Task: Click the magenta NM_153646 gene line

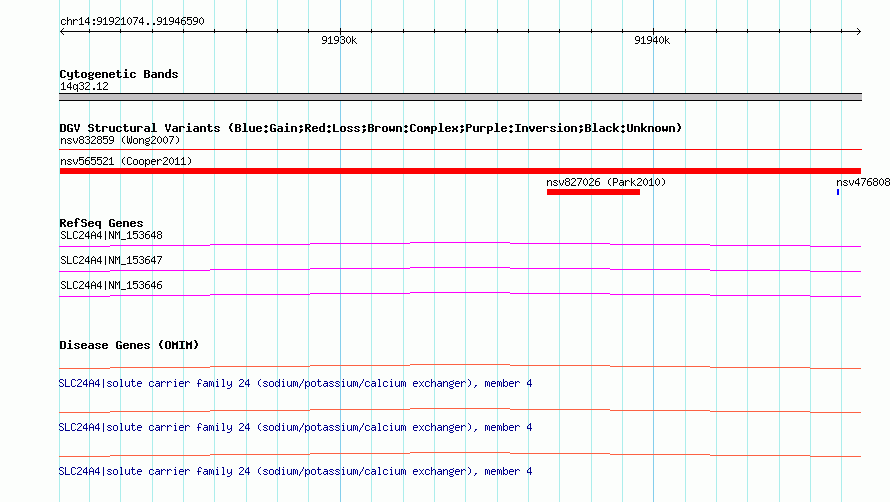Action: 460,294
